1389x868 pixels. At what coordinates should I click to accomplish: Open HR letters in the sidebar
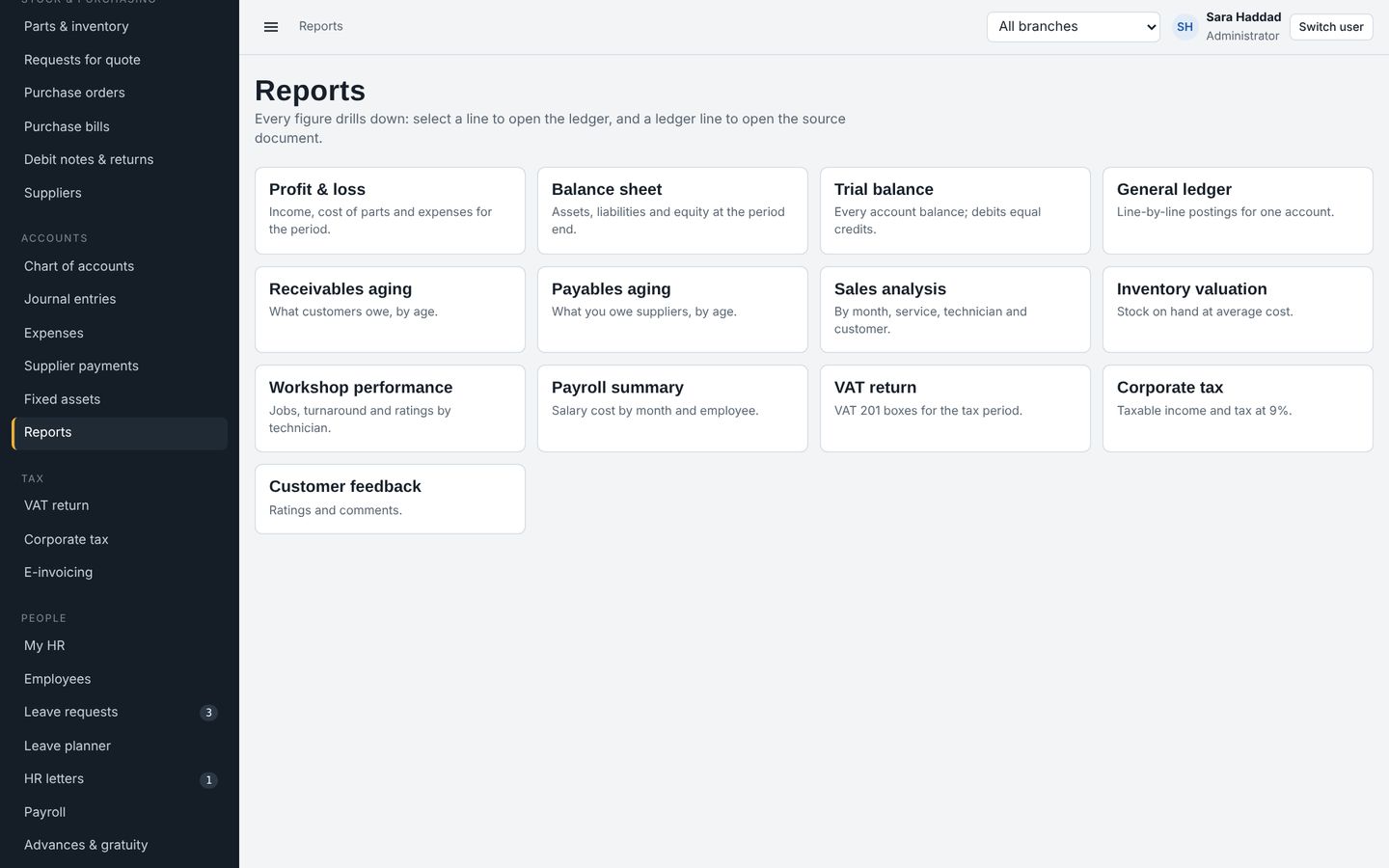pyautogui.click(x=120, y=779)
